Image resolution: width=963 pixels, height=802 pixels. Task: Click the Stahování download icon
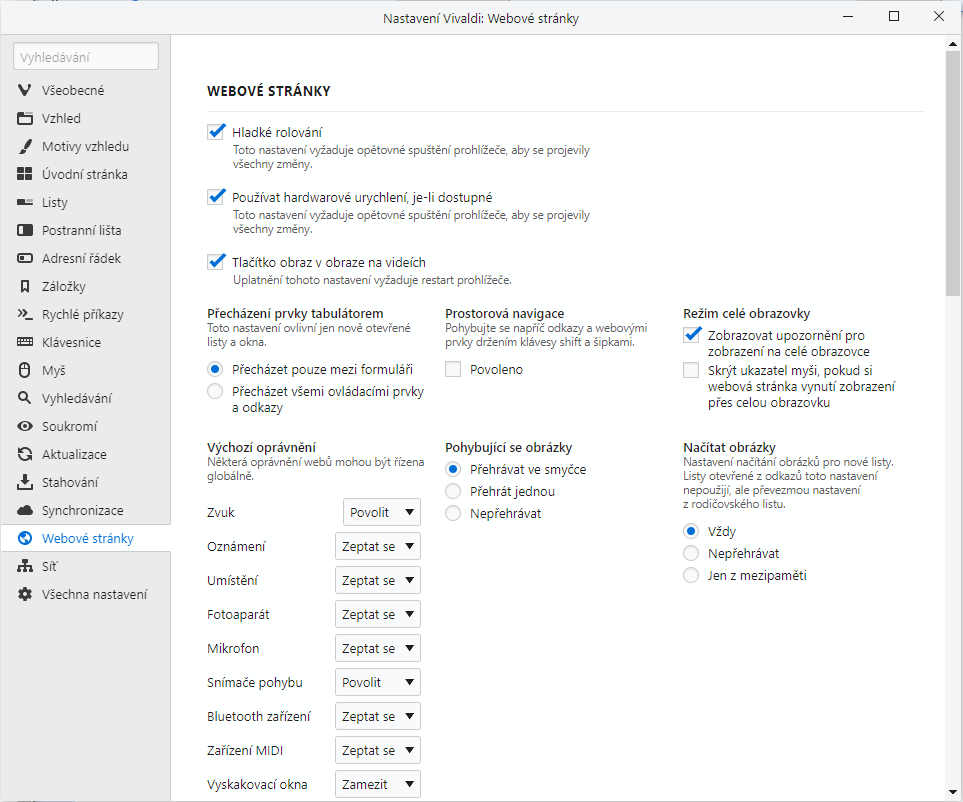tap(25, 482)
